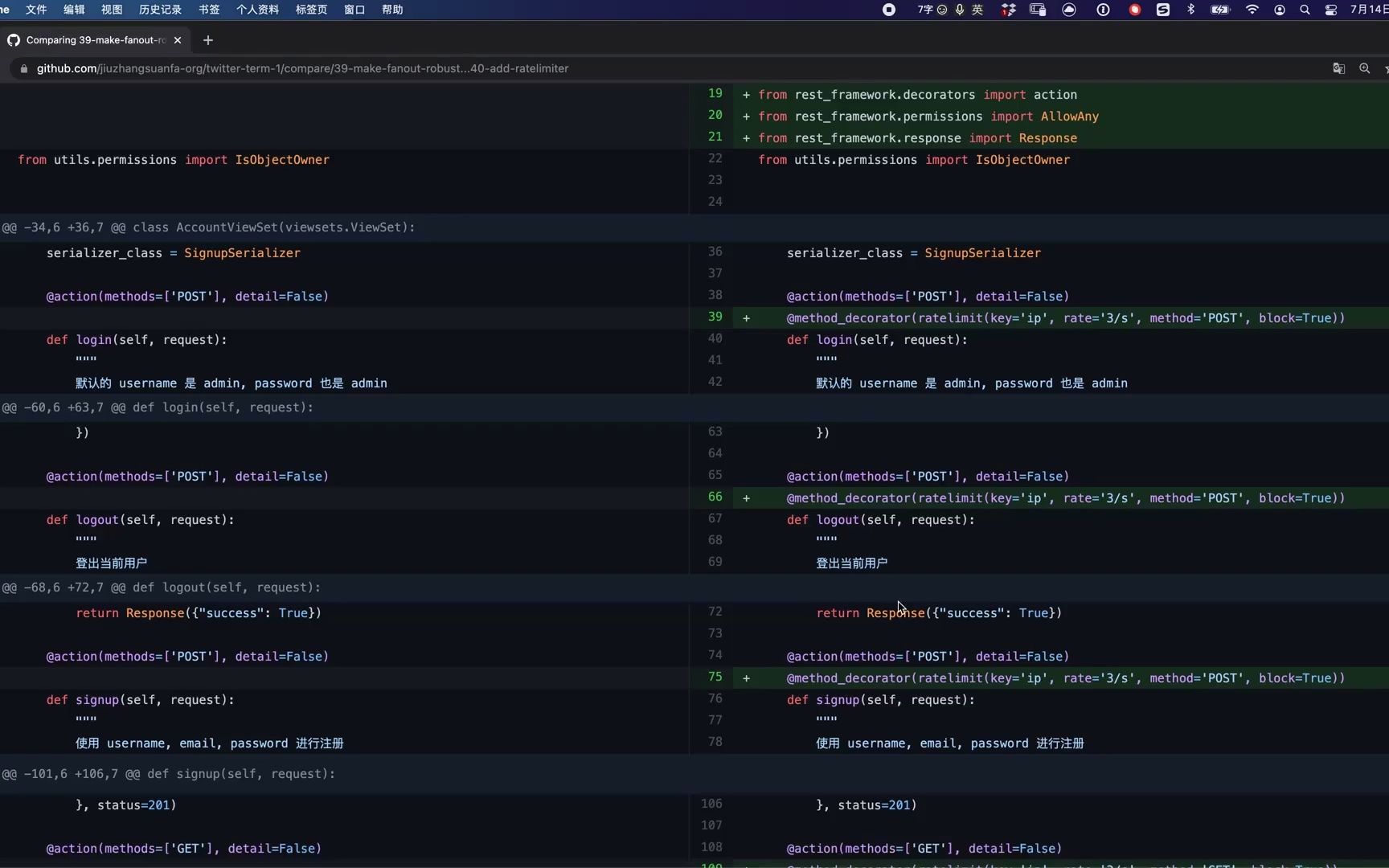Close the Comparing 39-make-fanout tab
This screenshot has width=1389, height=868.
[x=178, y=40]
